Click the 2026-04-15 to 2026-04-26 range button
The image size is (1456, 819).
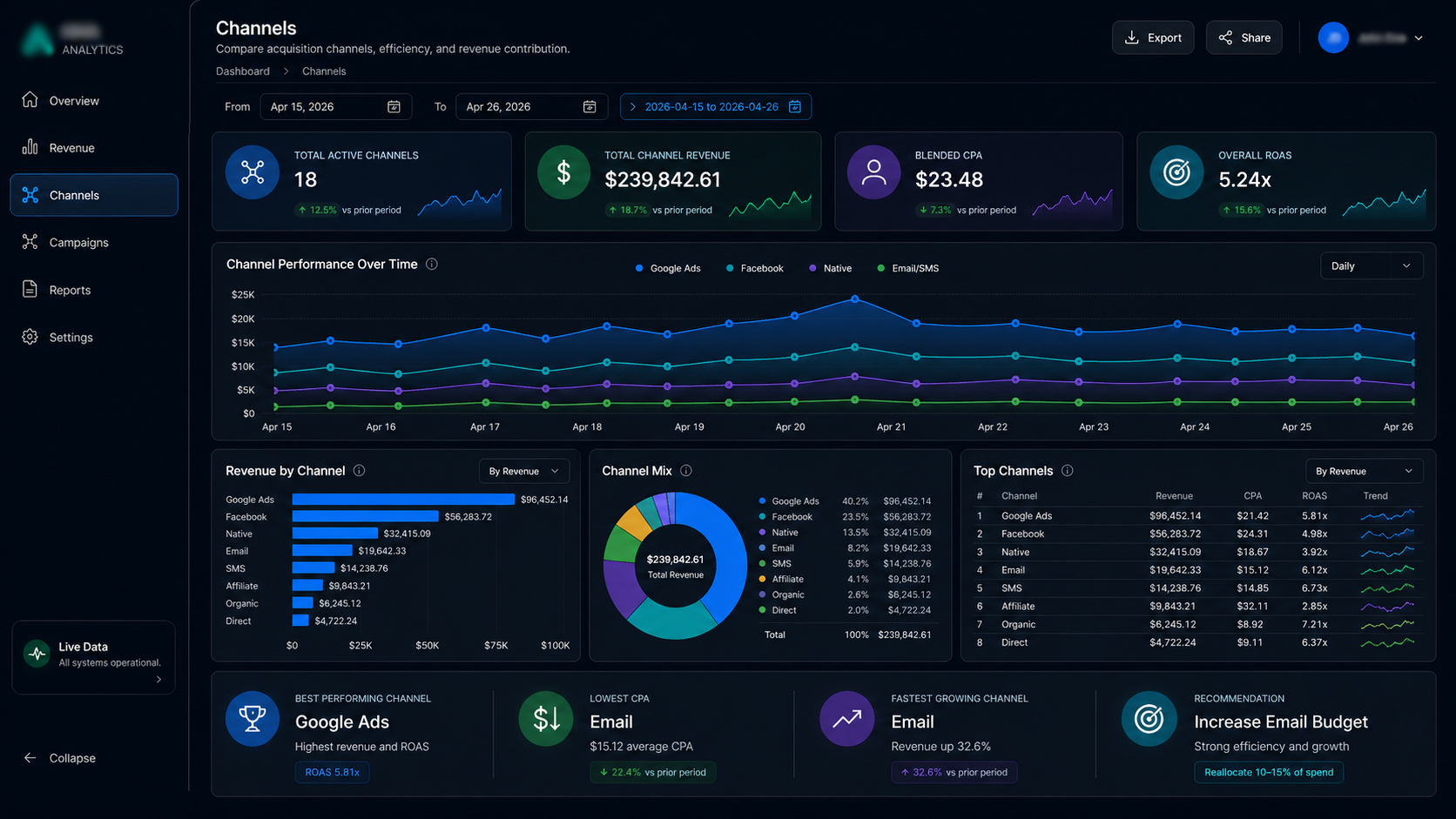(716, 107)
